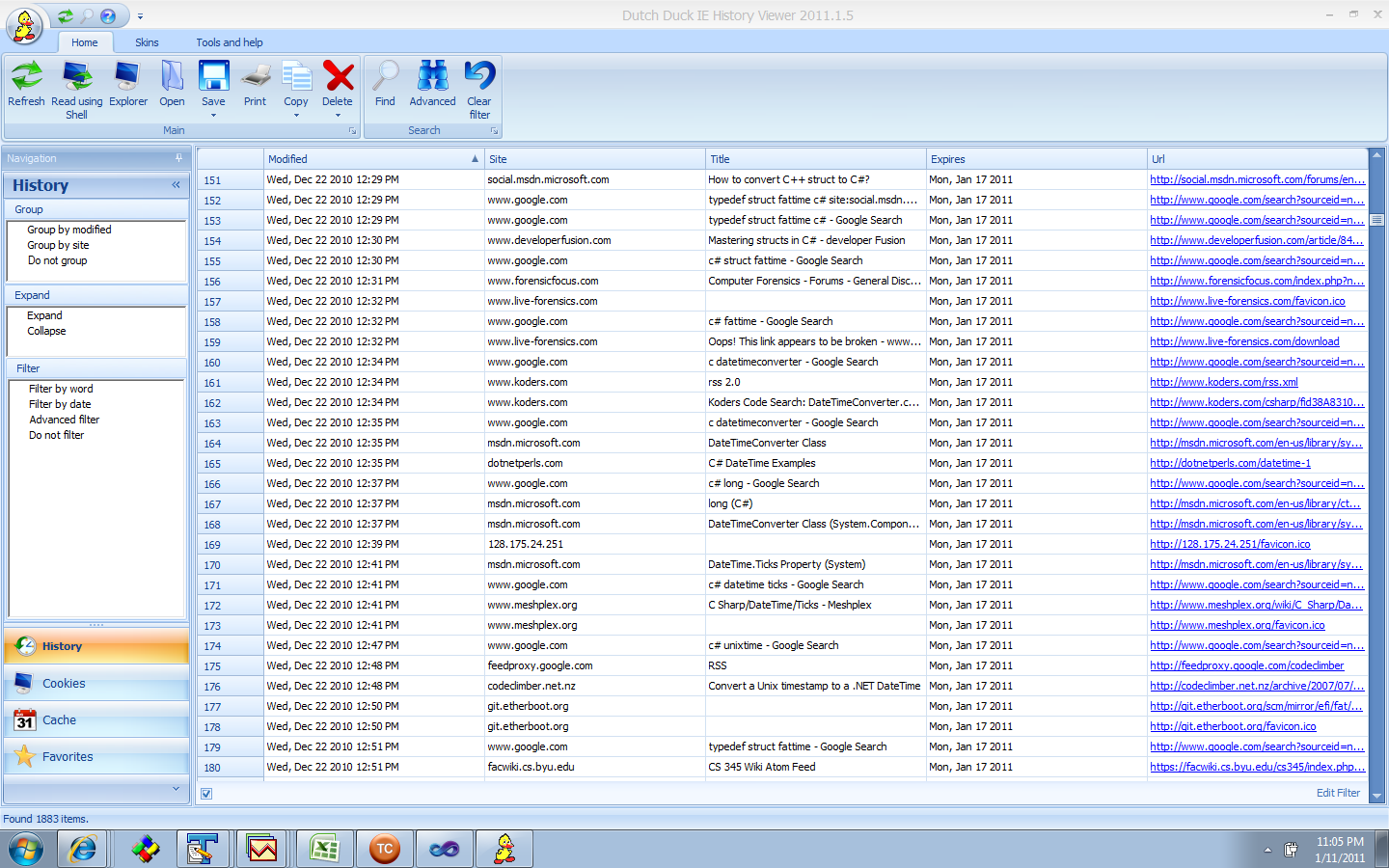Select Group by site option
This screenshot has height=868, width=1389.
pyautogui.click(x=58, y=245)
